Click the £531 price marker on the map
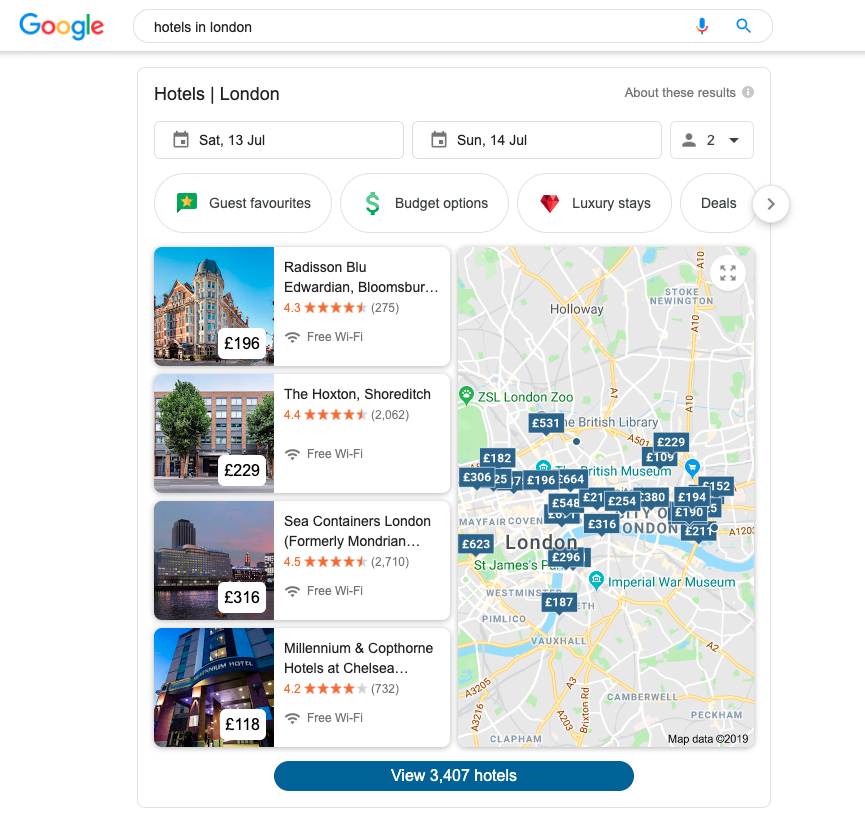Viewport: 865px width, 817px height. point(546,424)
